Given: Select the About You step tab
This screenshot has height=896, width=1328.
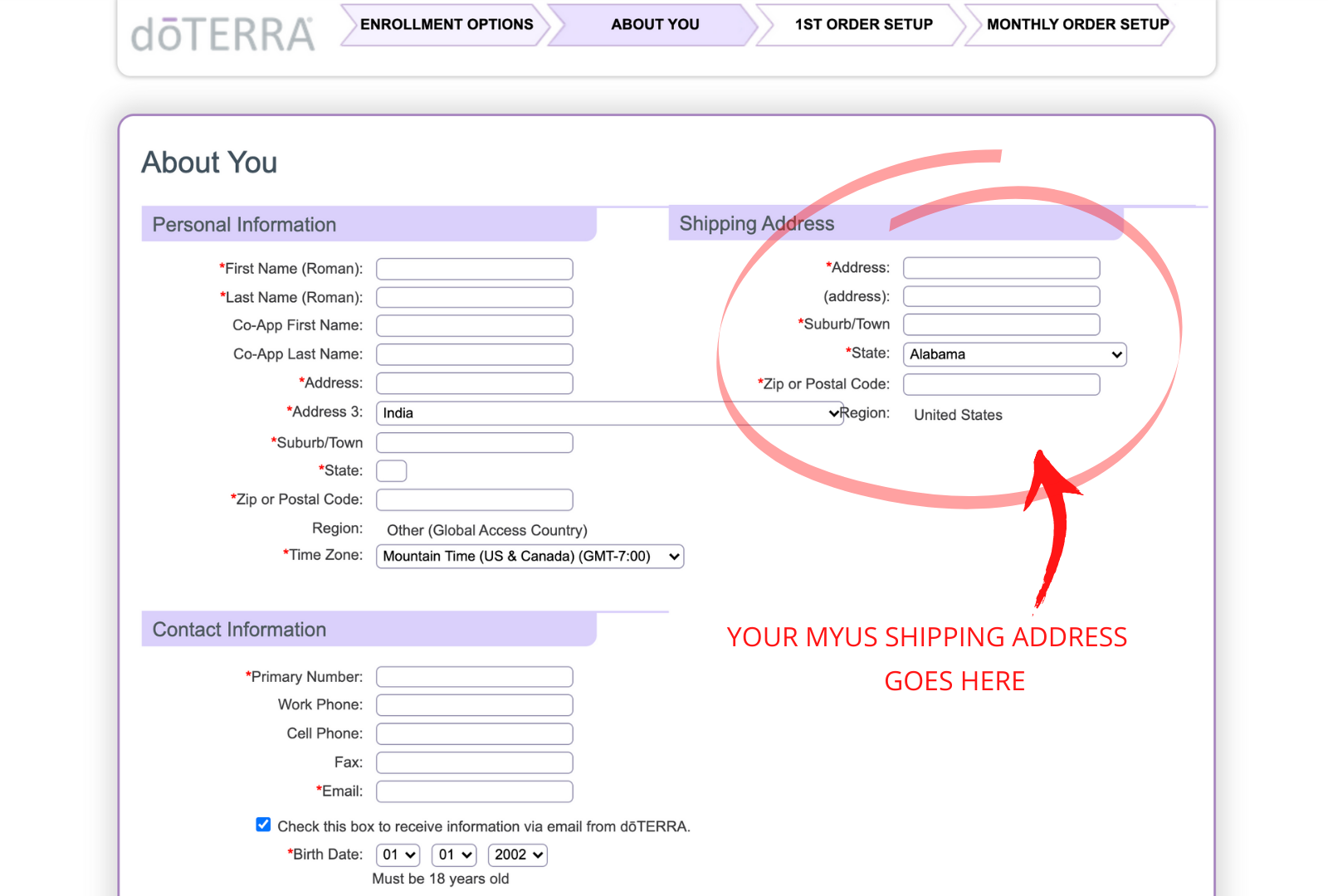Looking at the screenshot, I should coord(654,25).
